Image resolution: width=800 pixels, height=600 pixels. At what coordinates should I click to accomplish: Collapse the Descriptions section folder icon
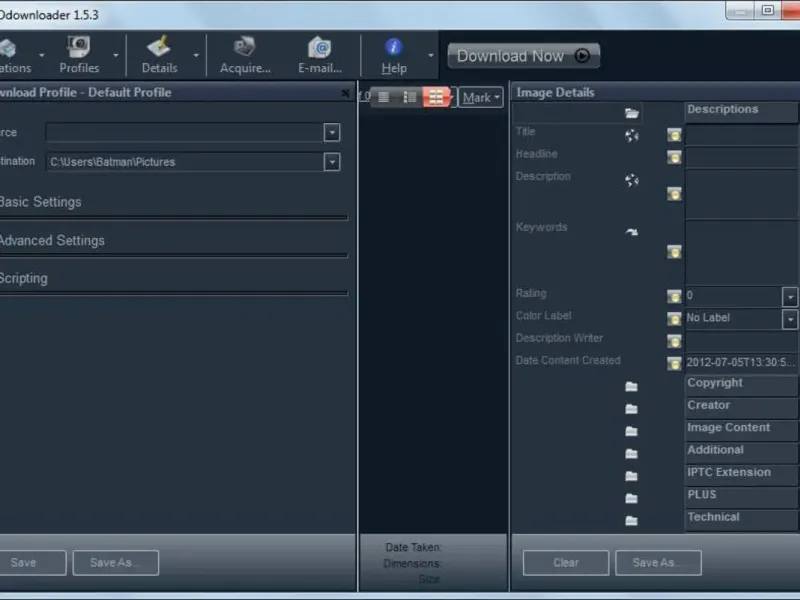click(632, 113)
